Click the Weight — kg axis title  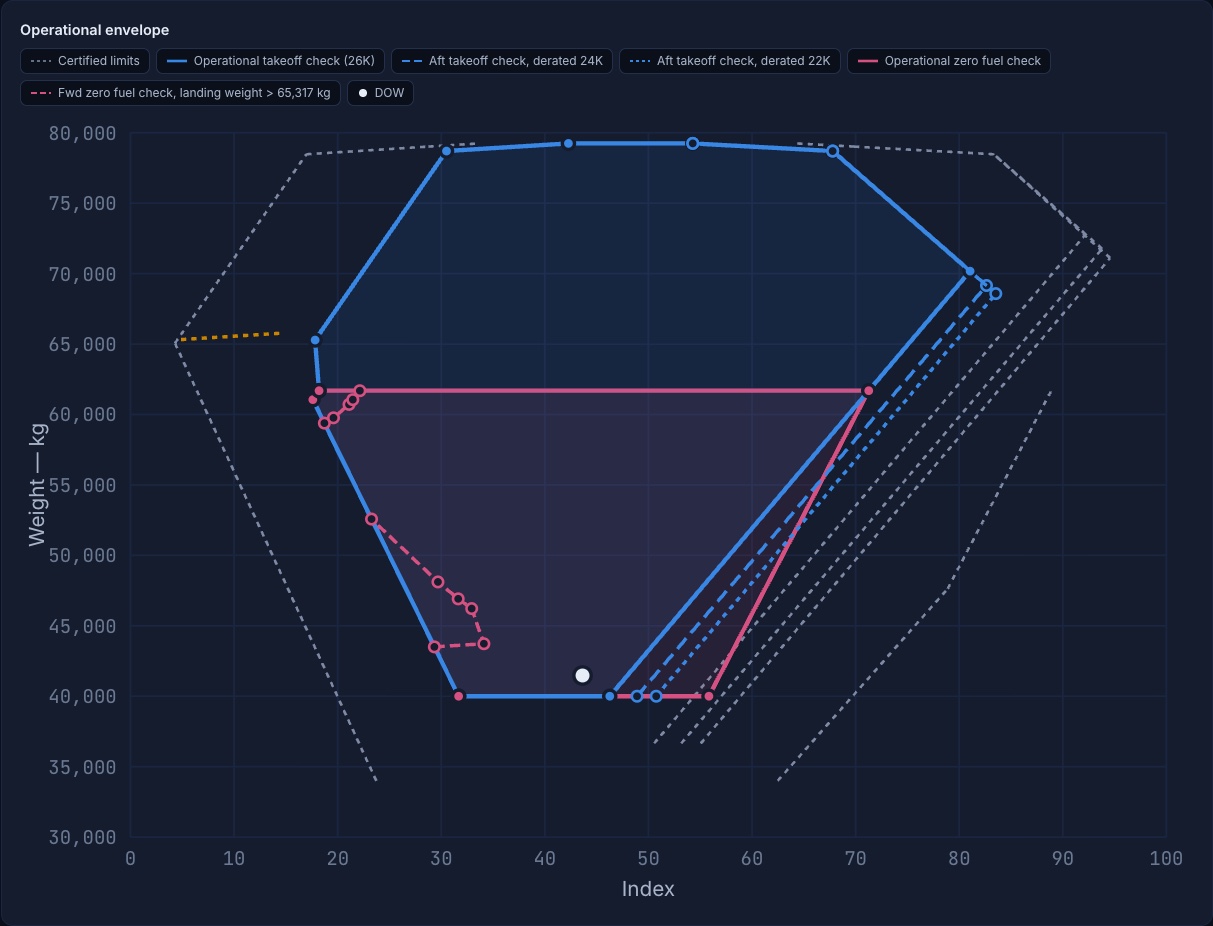[37, 484]
